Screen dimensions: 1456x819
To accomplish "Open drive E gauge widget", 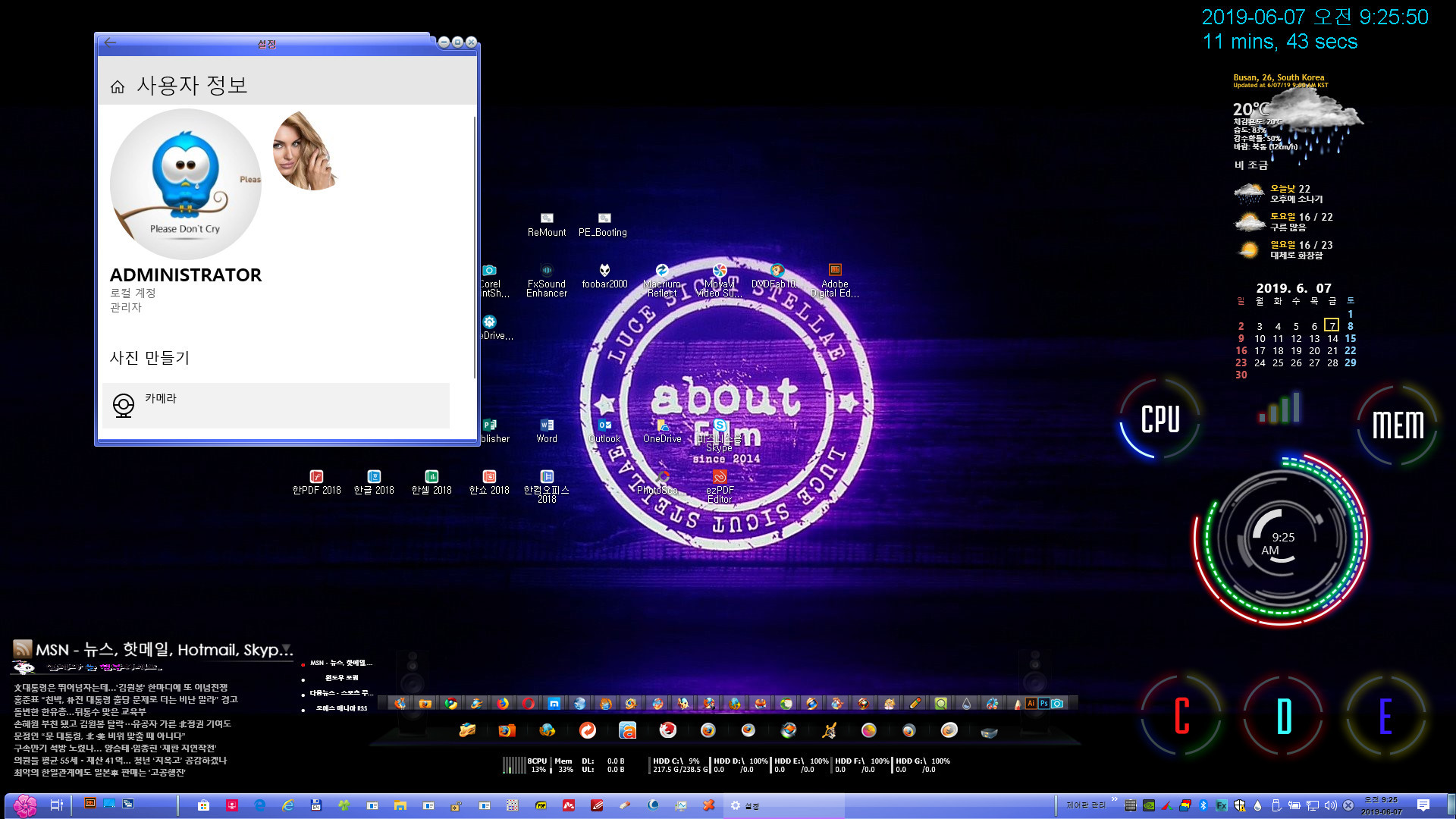I will 1385,715.
